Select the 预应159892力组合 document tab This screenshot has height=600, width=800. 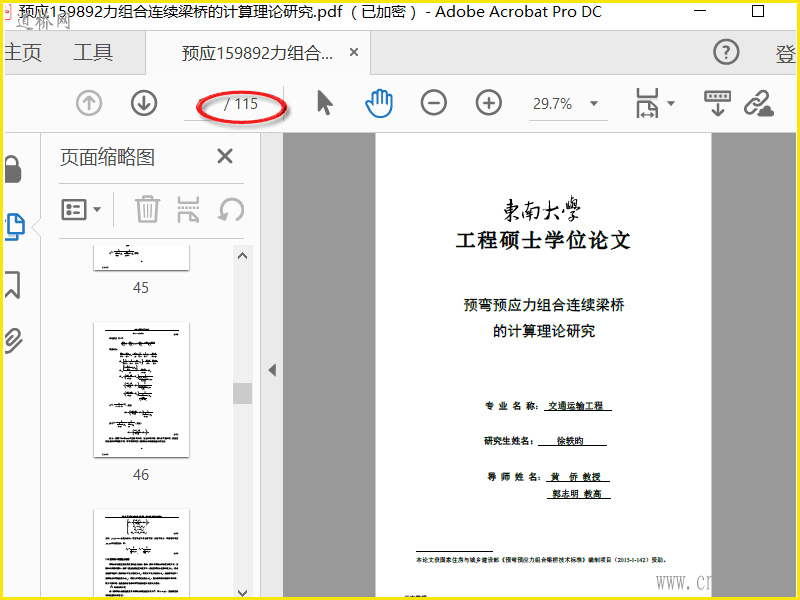point(257,53)
